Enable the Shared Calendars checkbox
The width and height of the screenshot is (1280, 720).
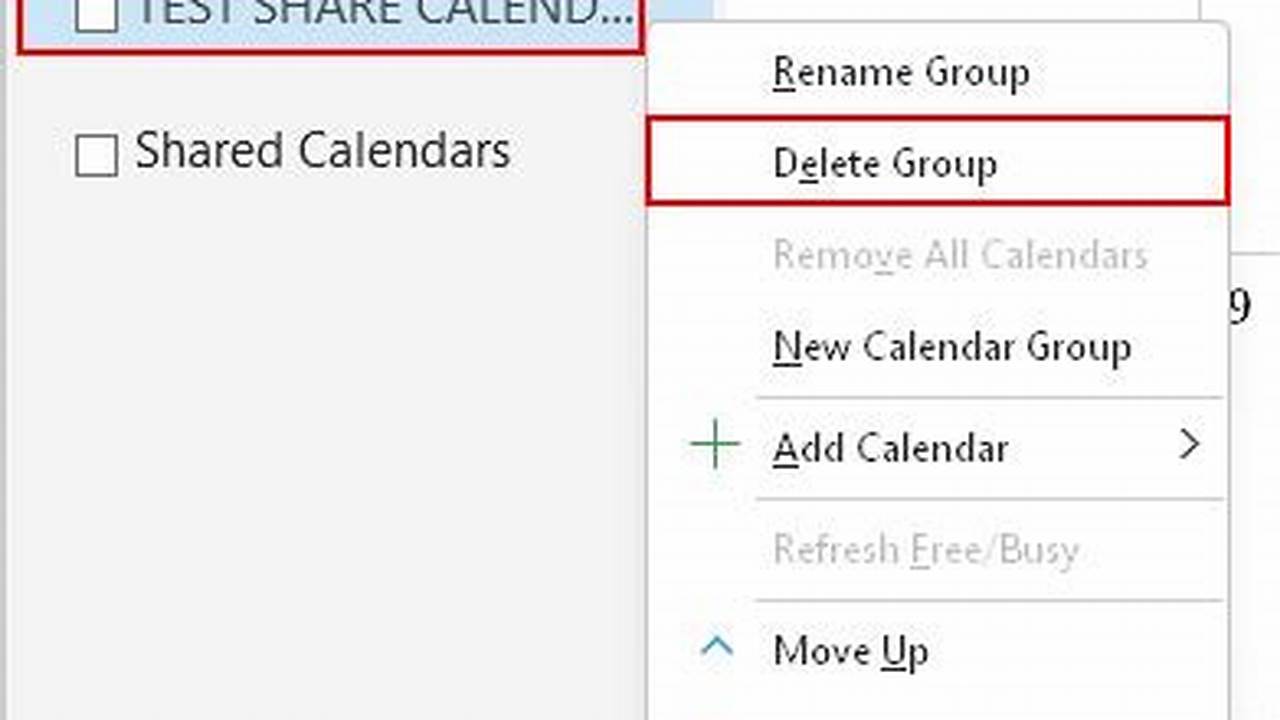point(95,151)
